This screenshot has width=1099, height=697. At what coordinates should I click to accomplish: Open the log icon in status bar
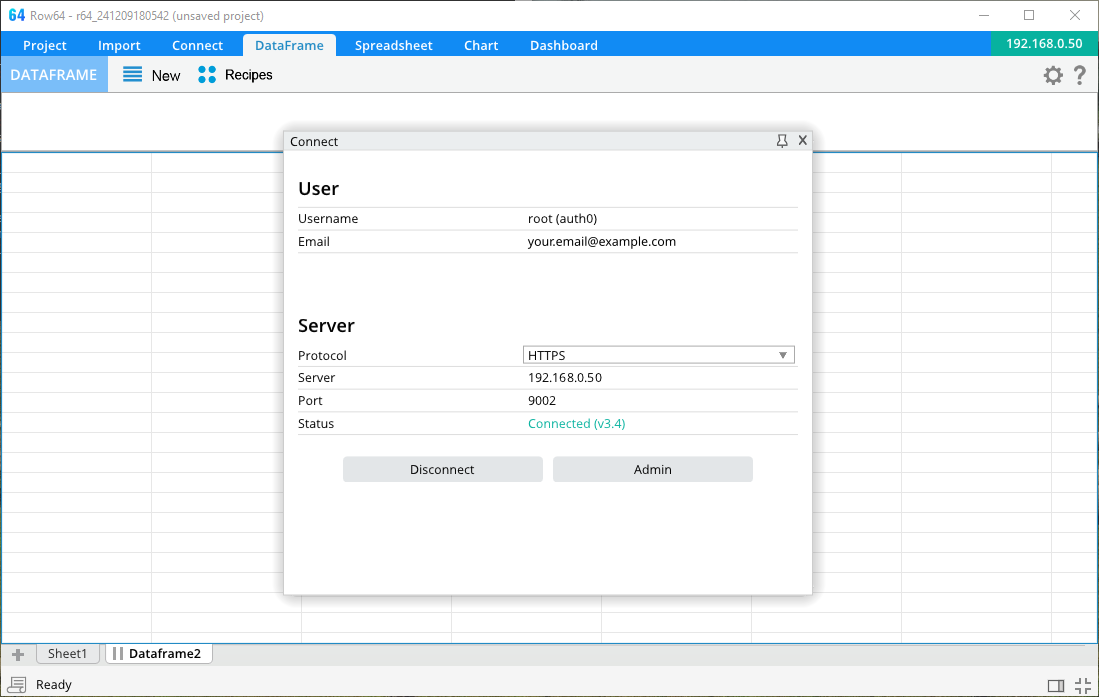[x=17, y=685]
